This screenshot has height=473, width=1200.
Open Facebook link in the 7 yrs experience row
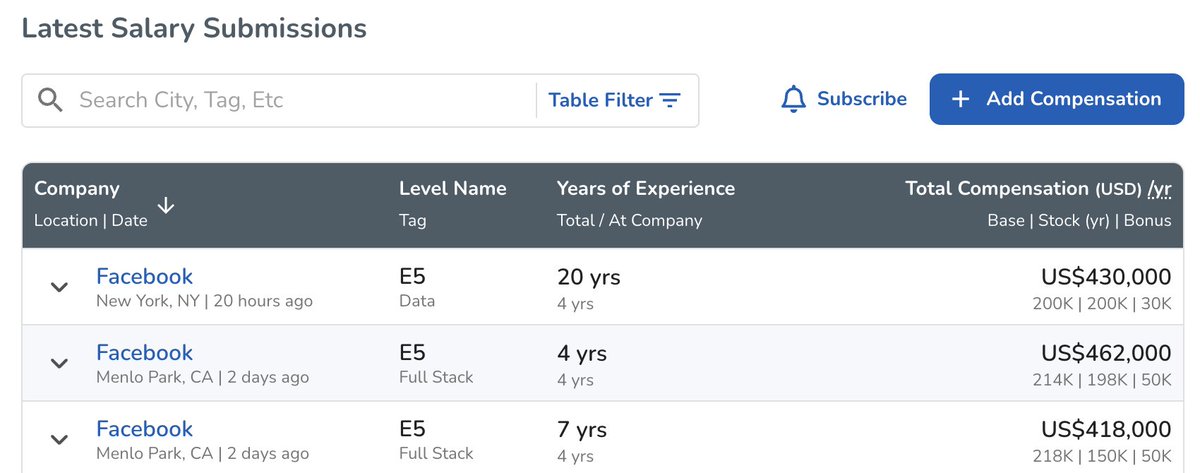[x=144, y=429]
